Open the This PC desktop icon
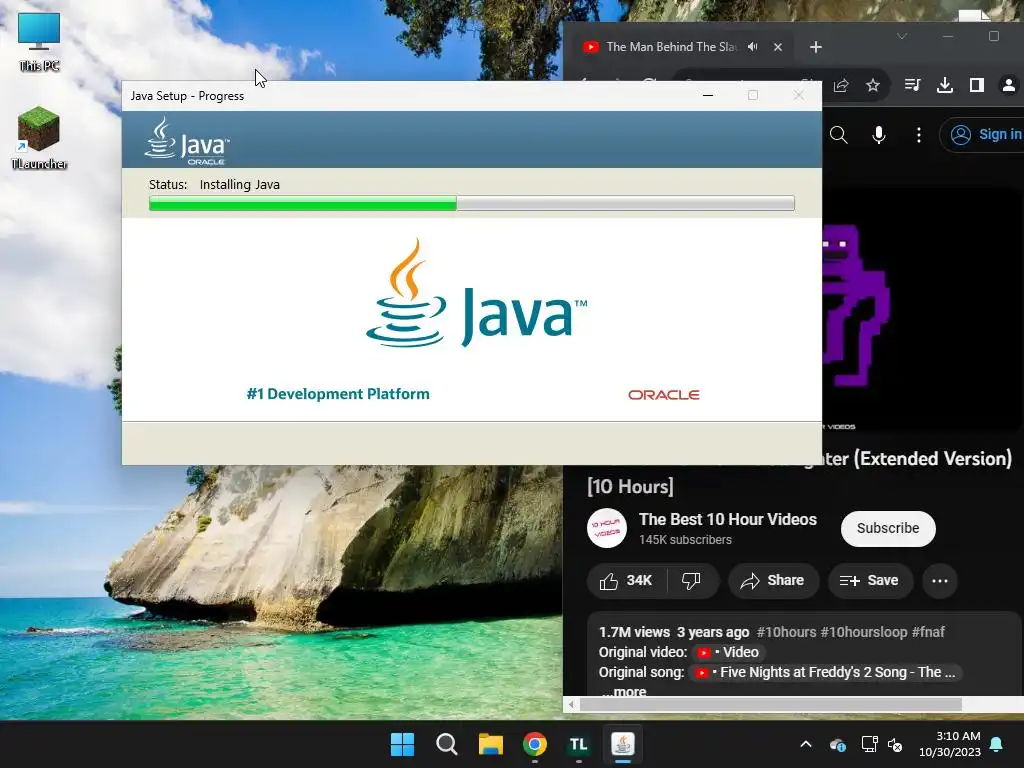1024x768 pixels. click(39, 42)
